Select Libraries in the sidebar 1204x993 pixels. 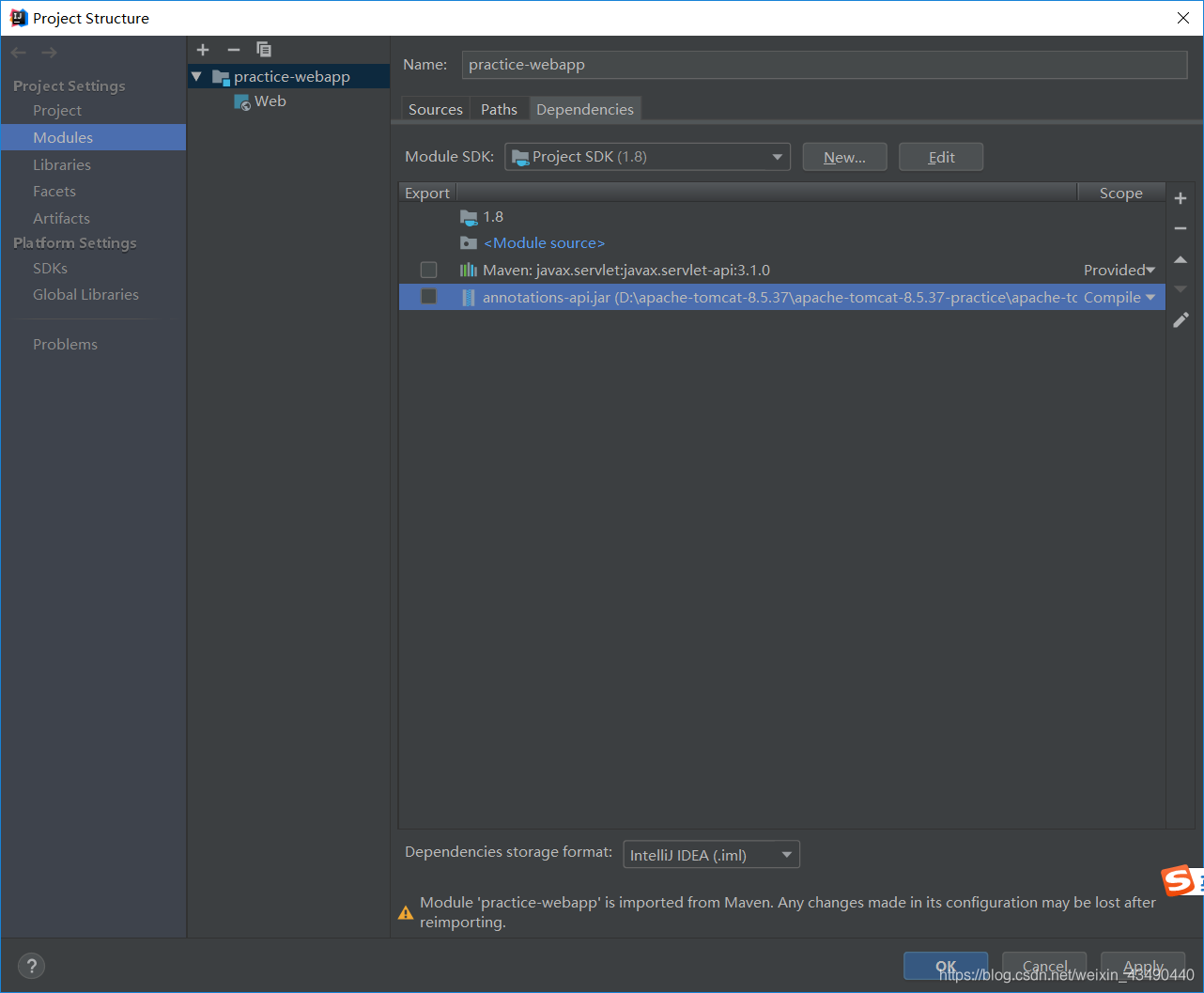point(62,165)
